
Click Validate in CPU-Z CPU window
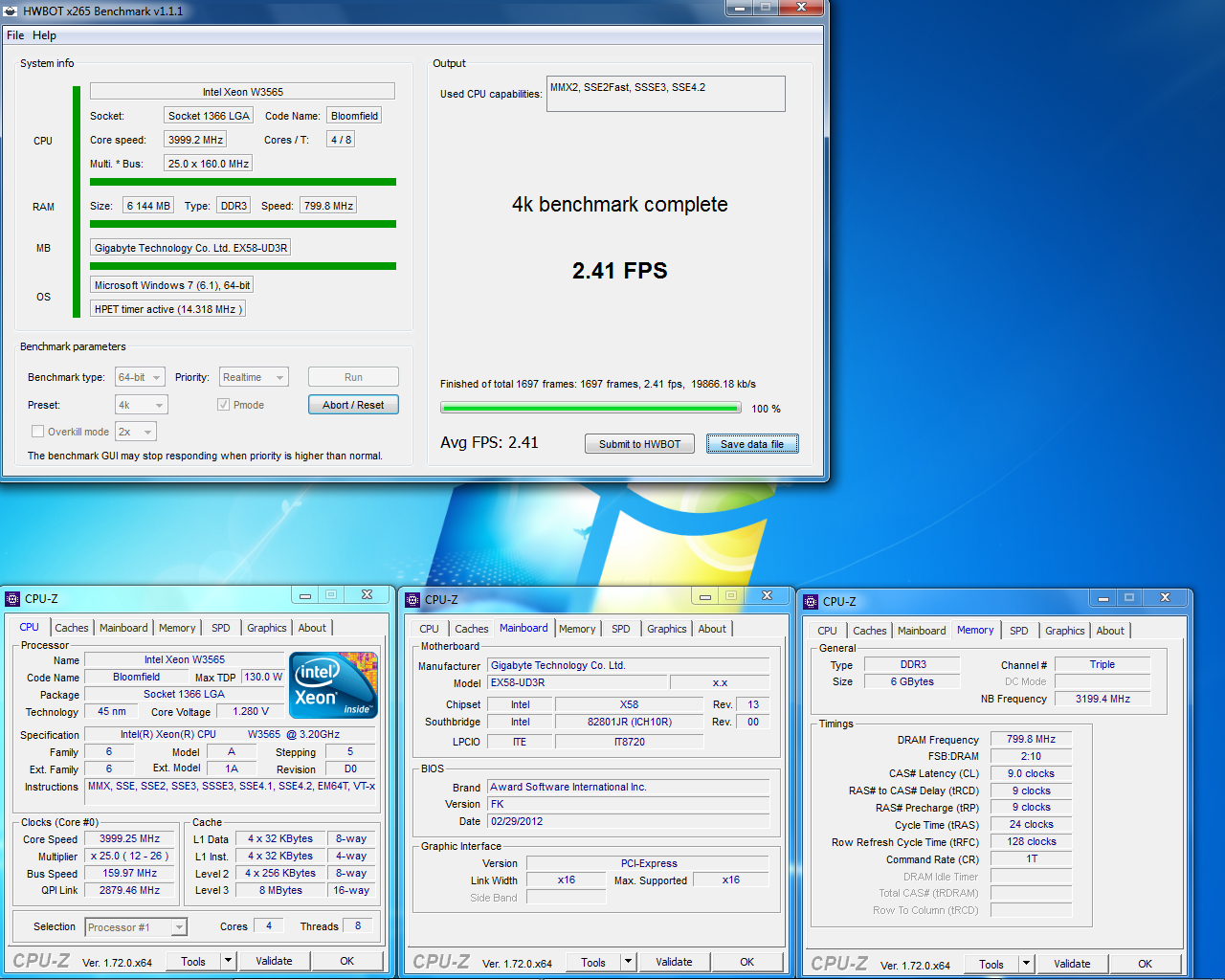coord(274,961)
